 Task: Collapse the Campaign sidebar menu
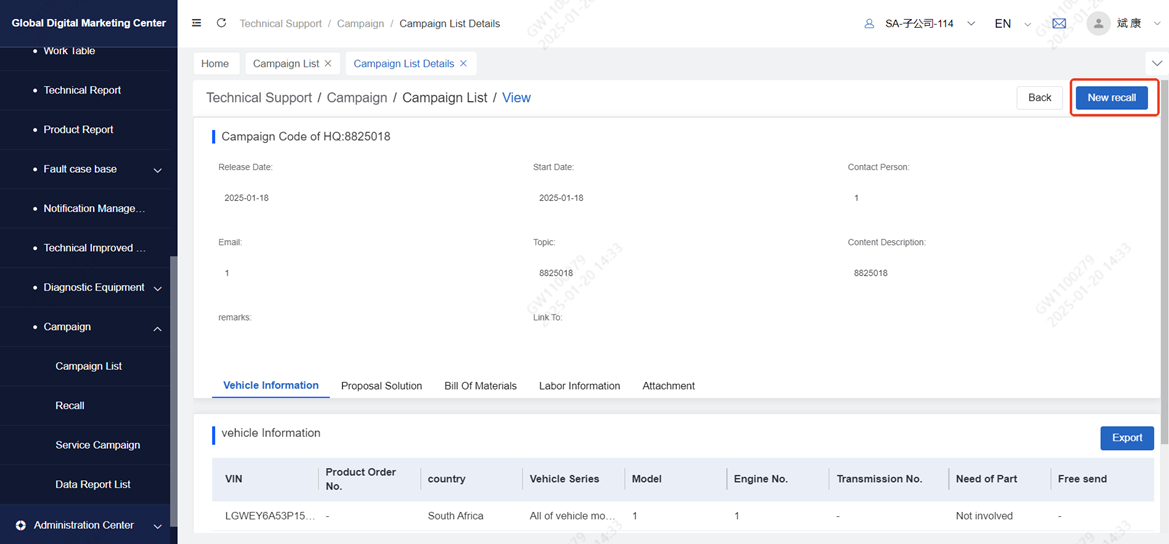point(157,328)
